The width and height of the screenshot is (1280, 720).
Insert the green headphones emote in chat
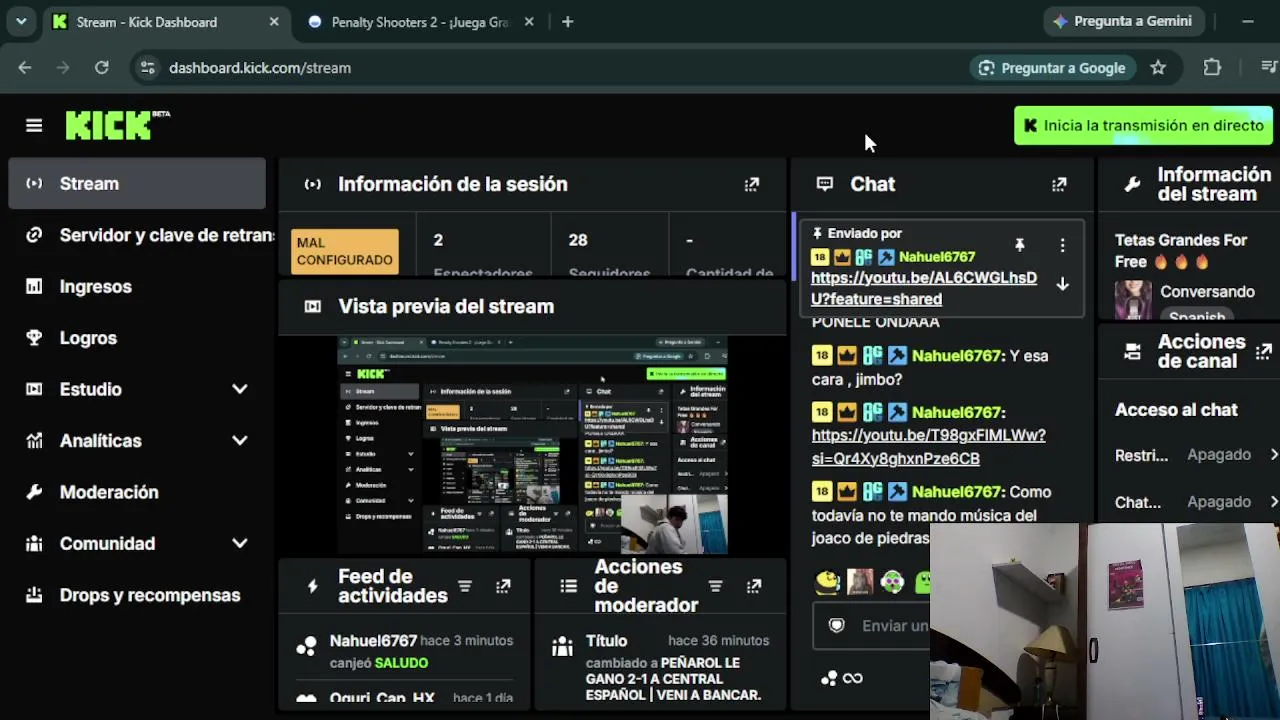893,581
